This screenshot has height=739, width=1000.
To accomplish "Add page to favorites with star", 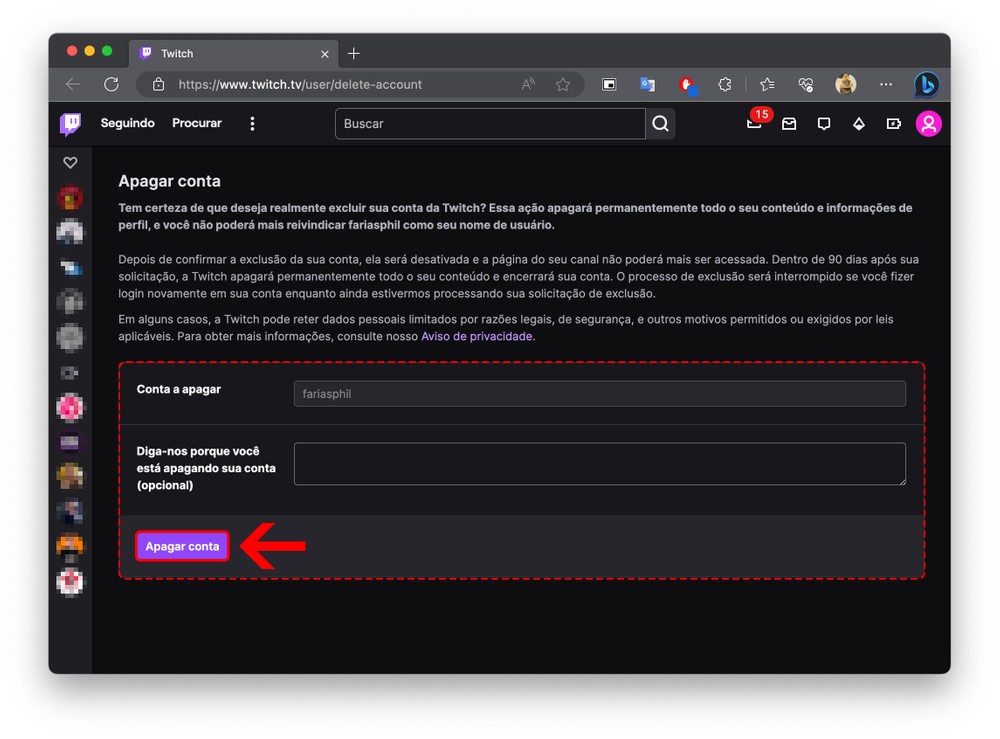I will click(x=562, y=84).
